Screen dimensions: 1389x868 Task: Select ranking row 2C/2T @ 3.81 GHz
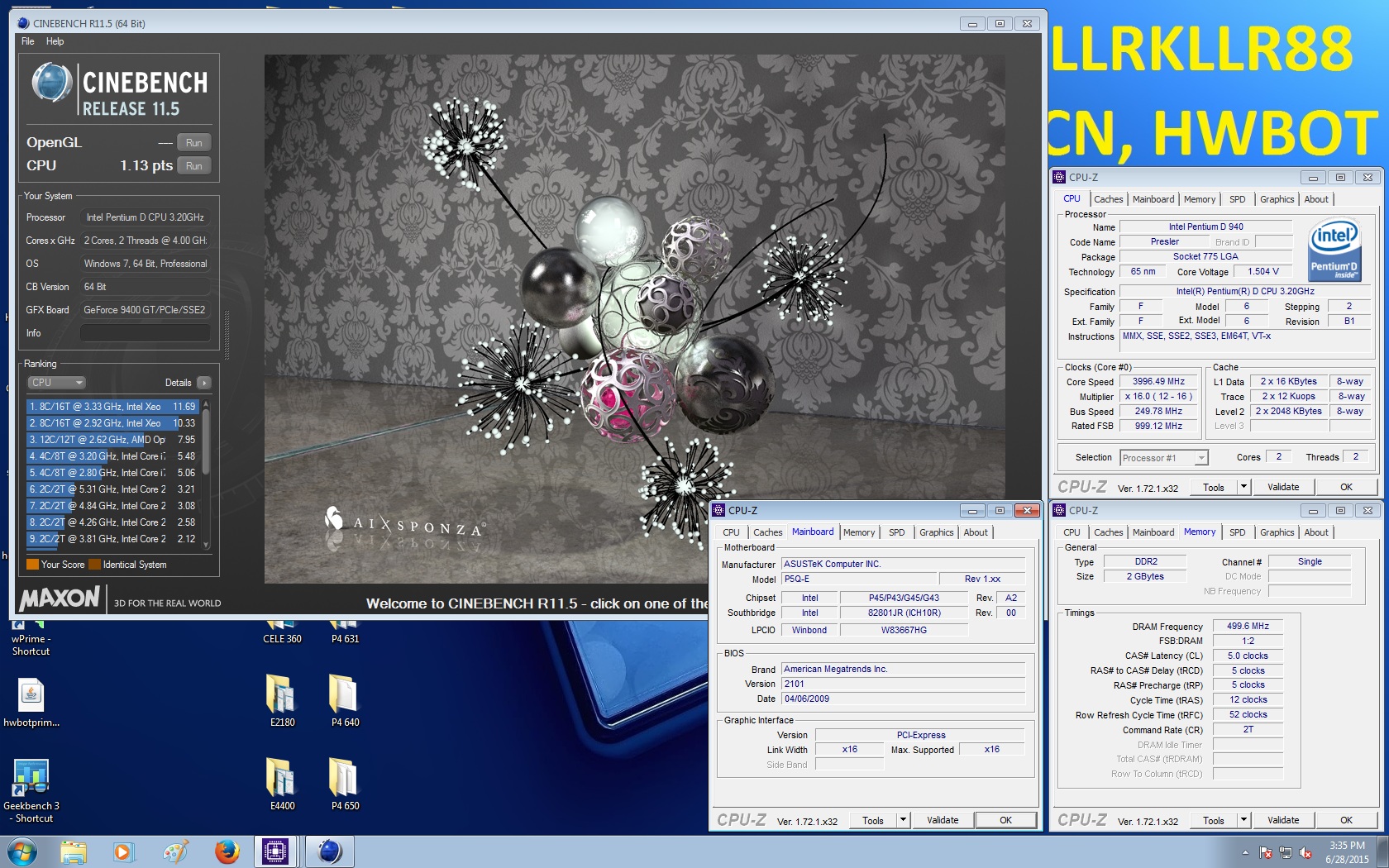click(x=112, y=539)
